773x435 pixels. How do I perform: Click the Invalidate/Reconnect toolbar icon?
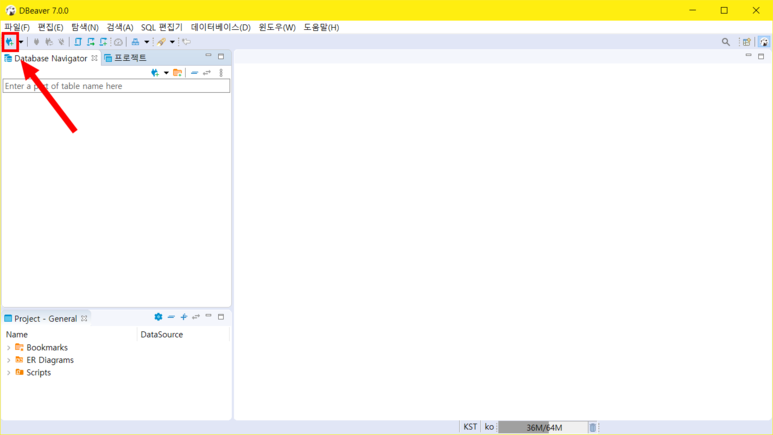pos(49,42)
